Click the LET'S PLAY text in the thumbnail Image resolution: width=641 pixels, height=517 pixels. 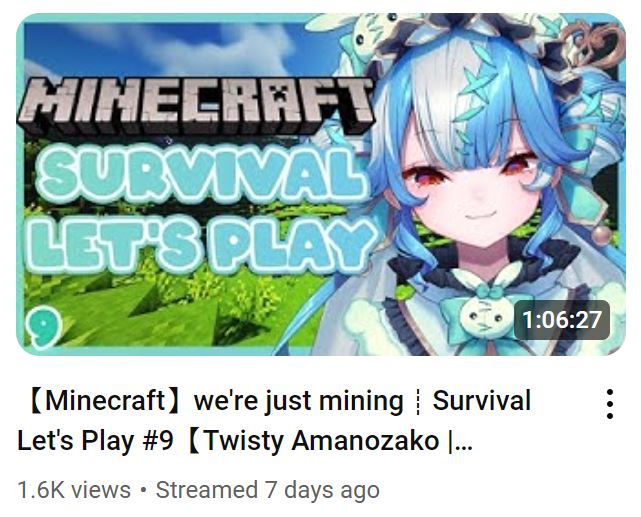[x=202, y=246]
